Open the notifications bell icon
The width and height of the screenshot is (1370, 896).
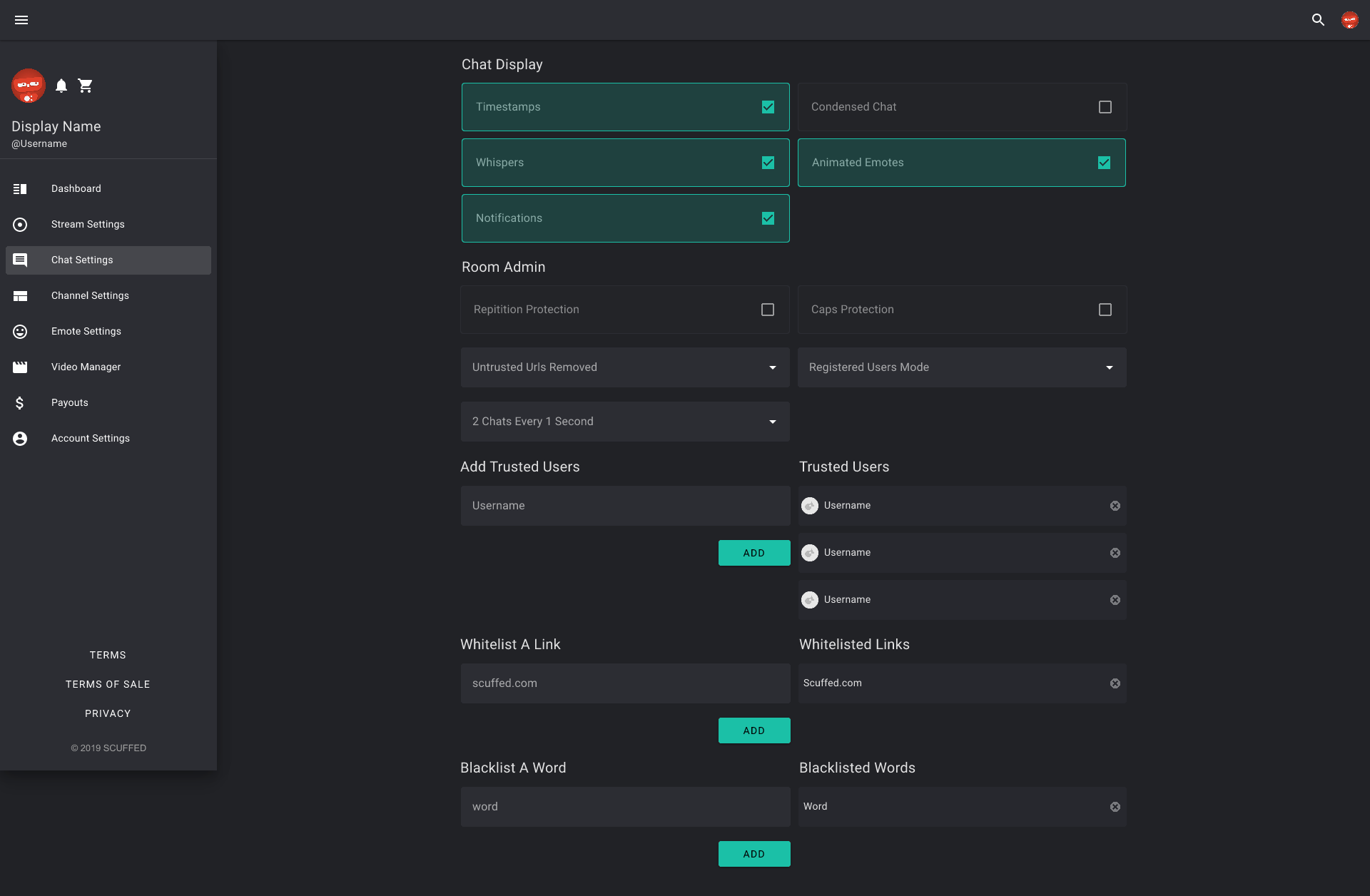point(61,86)
